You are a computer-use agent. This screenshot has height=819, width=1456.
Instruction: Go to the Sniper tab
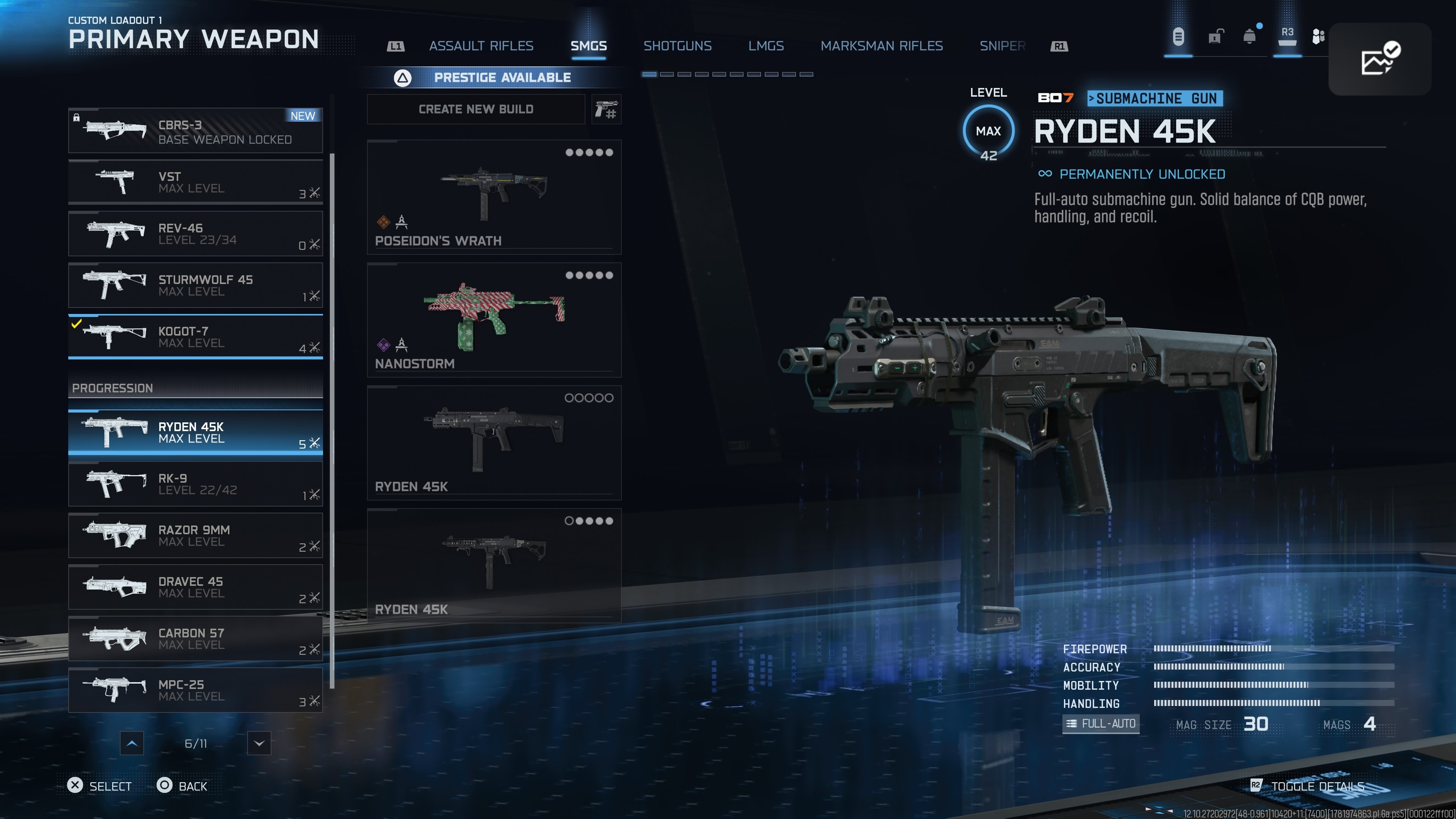(1002, 46)
